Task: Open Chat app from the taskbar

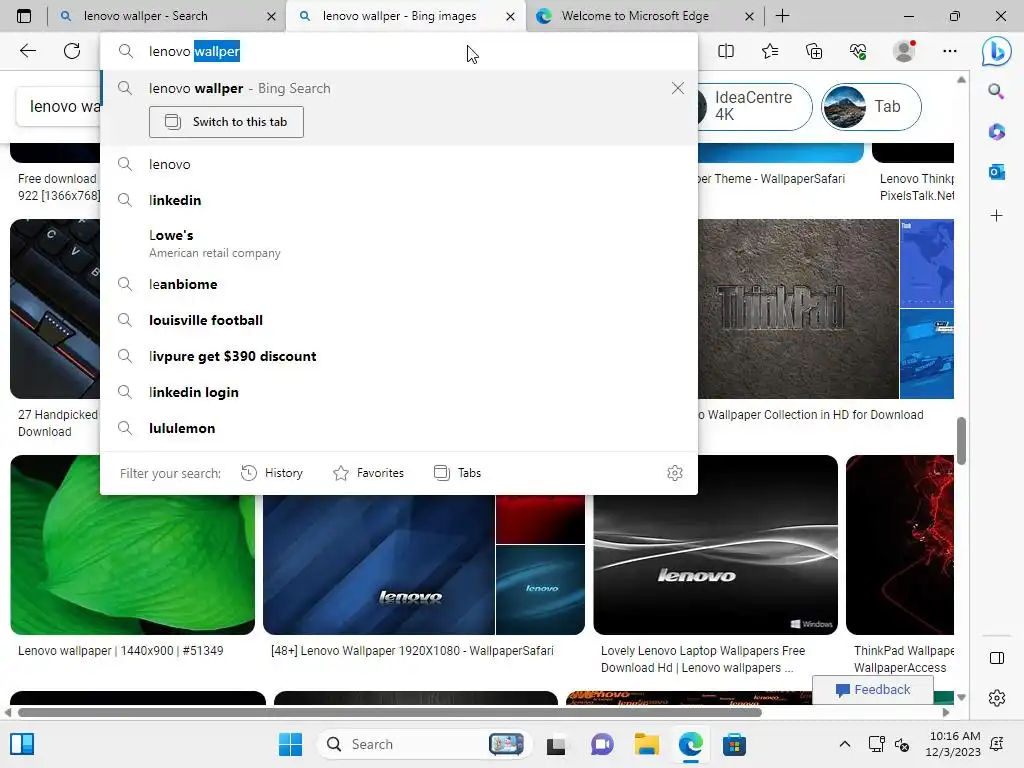Action: click(602, 744)
